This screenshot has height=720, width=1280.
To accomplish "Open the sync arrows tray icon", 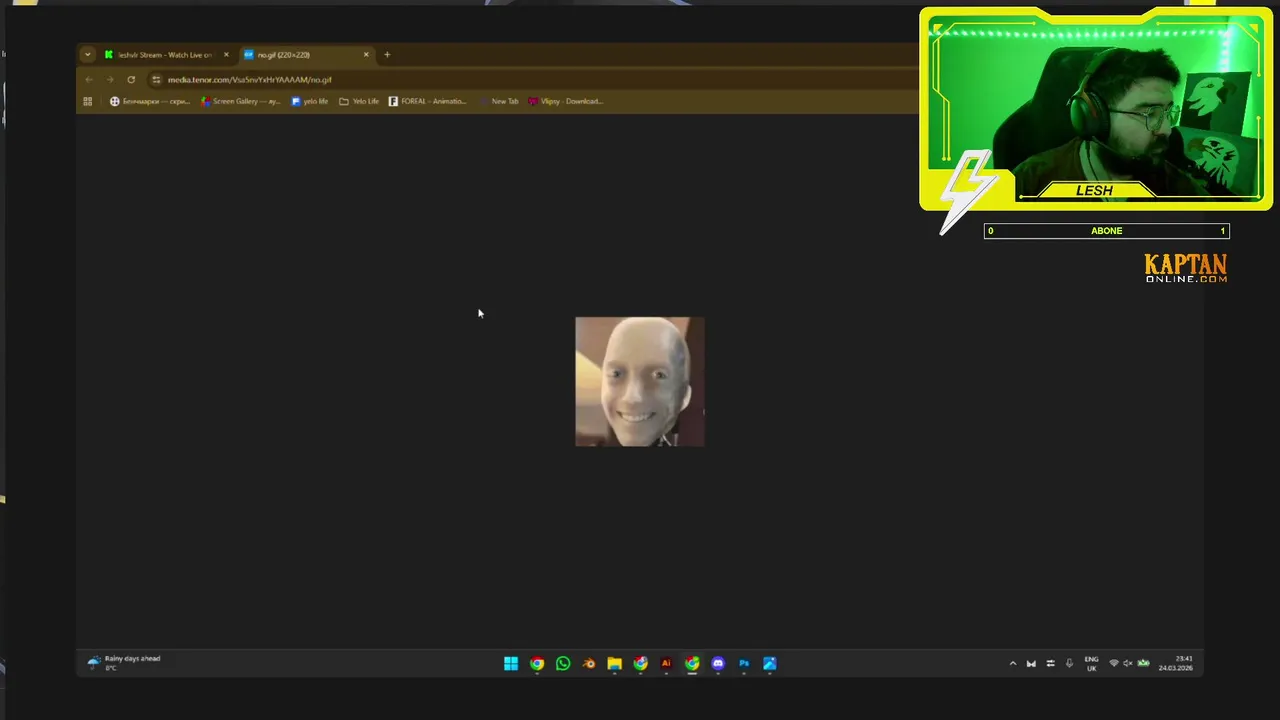I will (1050, 663).
